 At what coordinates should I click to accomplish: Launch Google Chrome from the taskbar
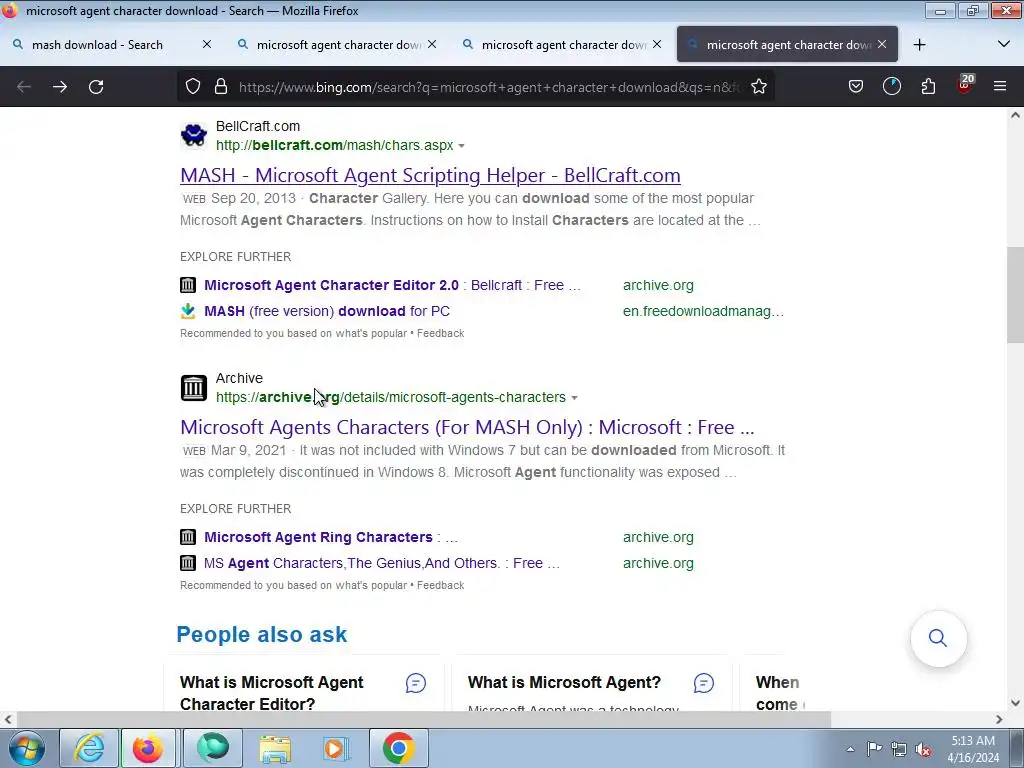tap(399, 748)
